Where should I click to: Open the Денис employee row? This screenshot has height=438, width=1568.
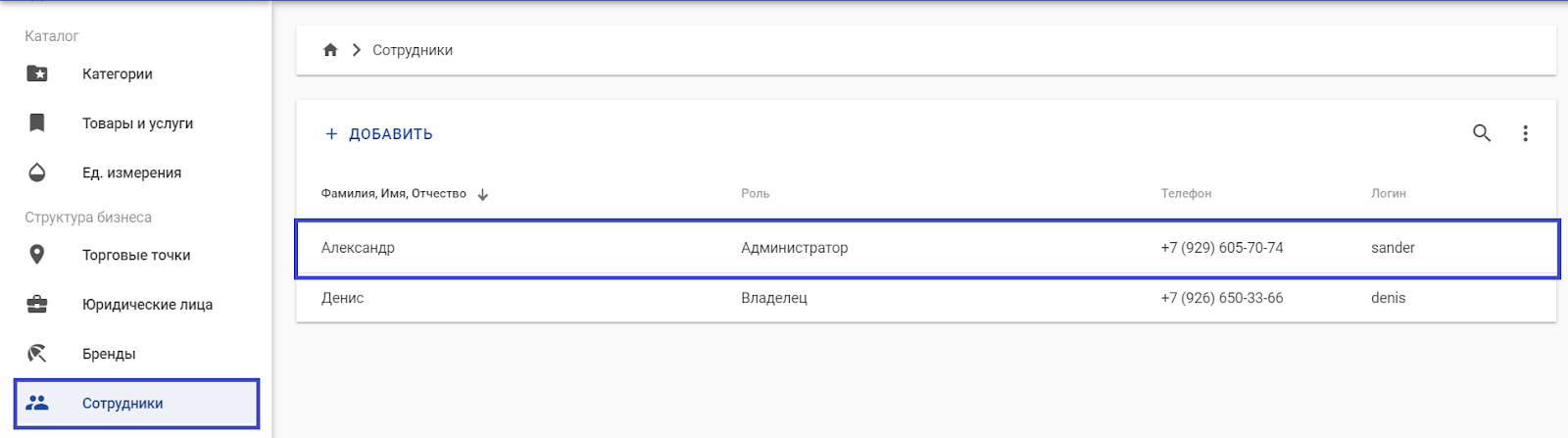click(x=343, y=298)
